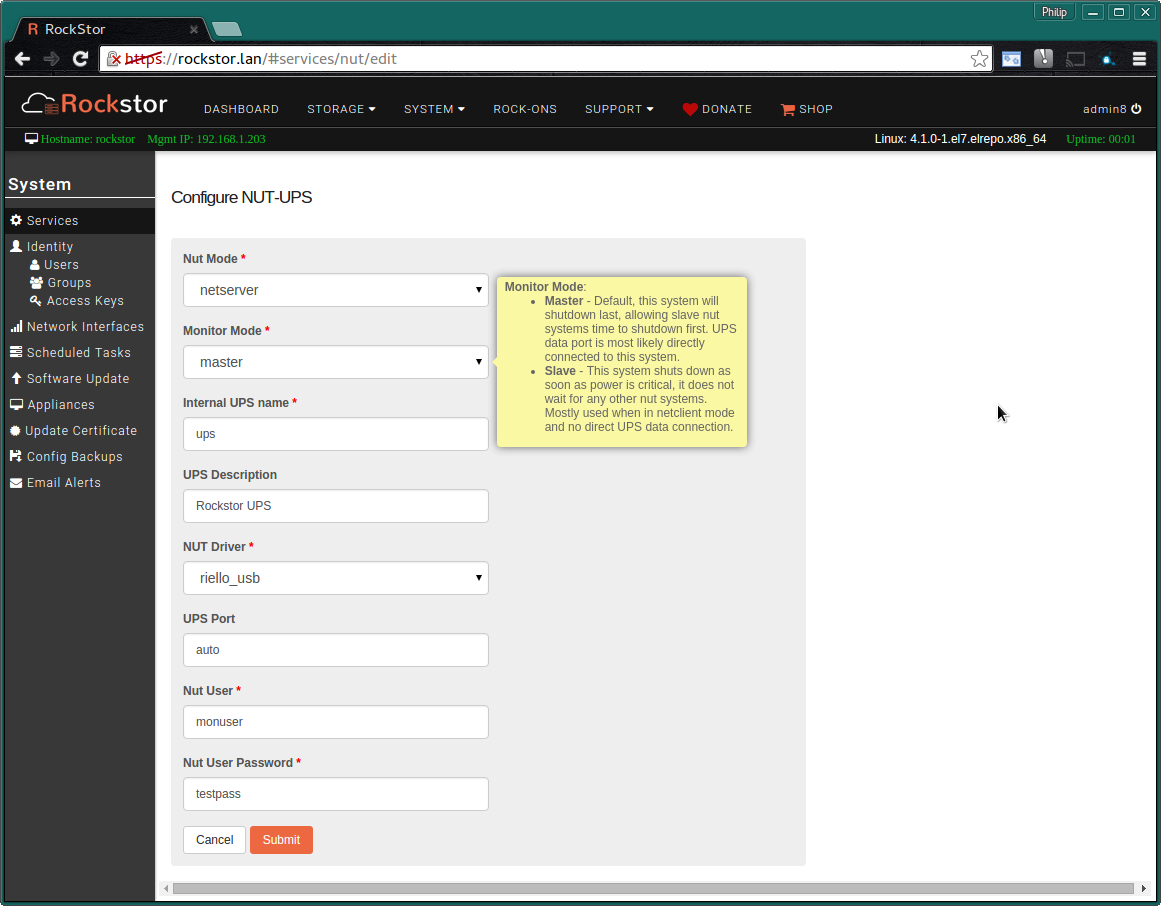The width and height of the screenshot is (1161, 906).
Task: Open the Chrome hamburger menu
Action: [1140, 58]
